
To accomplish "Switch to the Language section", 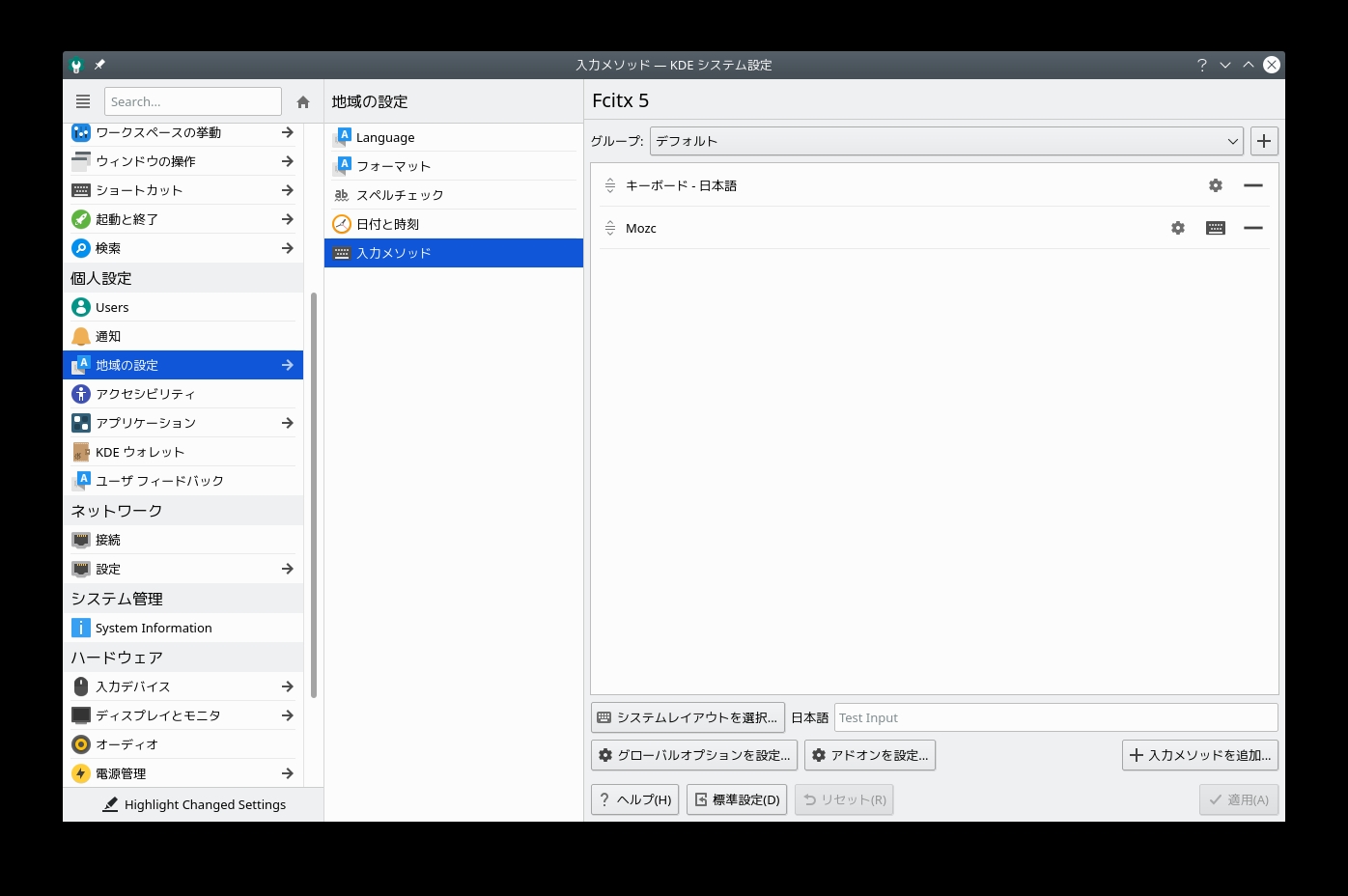I will pos(384,136).
